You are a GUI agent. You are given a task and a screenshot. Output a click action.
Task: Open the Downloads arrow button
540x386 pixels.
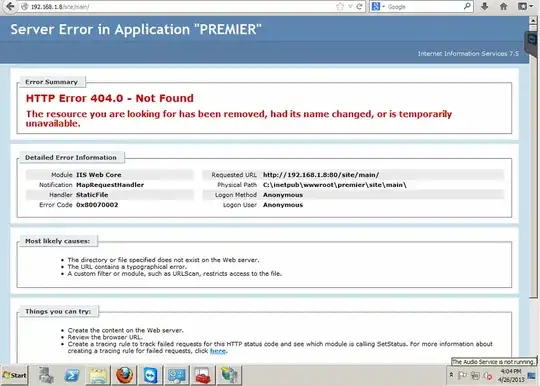[485, 6]
